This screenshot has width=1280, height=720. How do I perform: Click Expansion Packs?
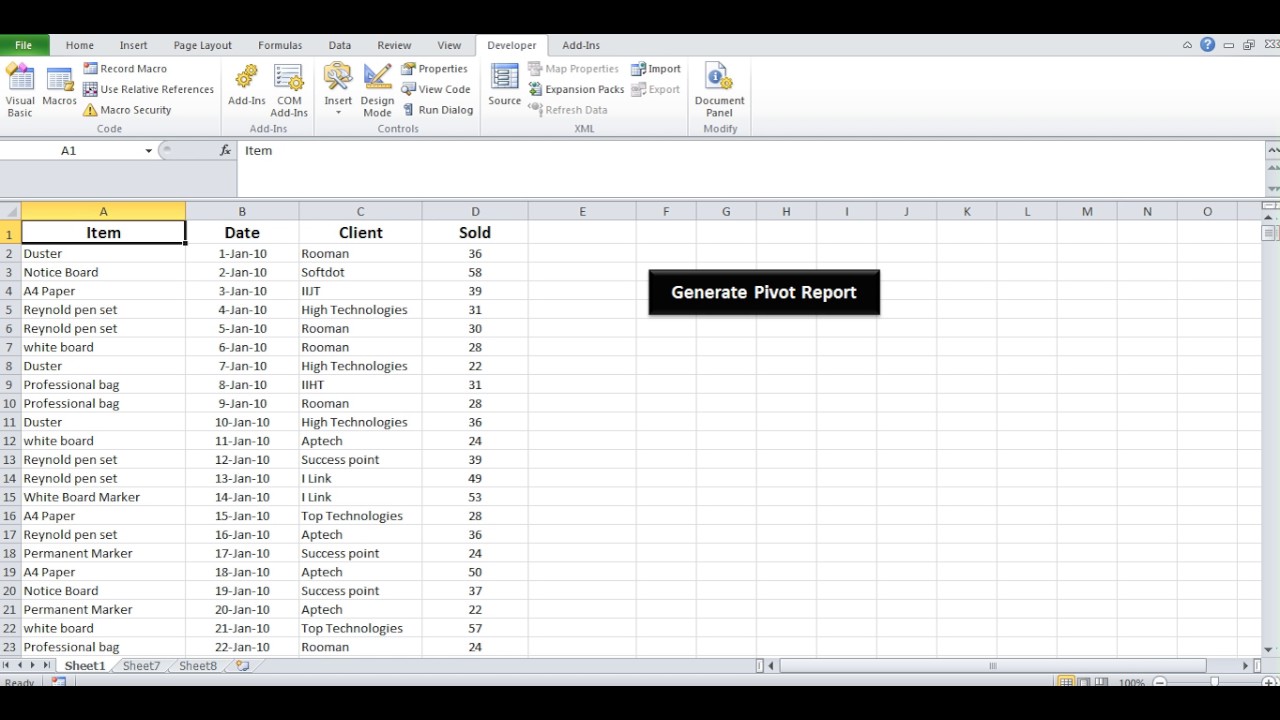[x=576, y=89]
